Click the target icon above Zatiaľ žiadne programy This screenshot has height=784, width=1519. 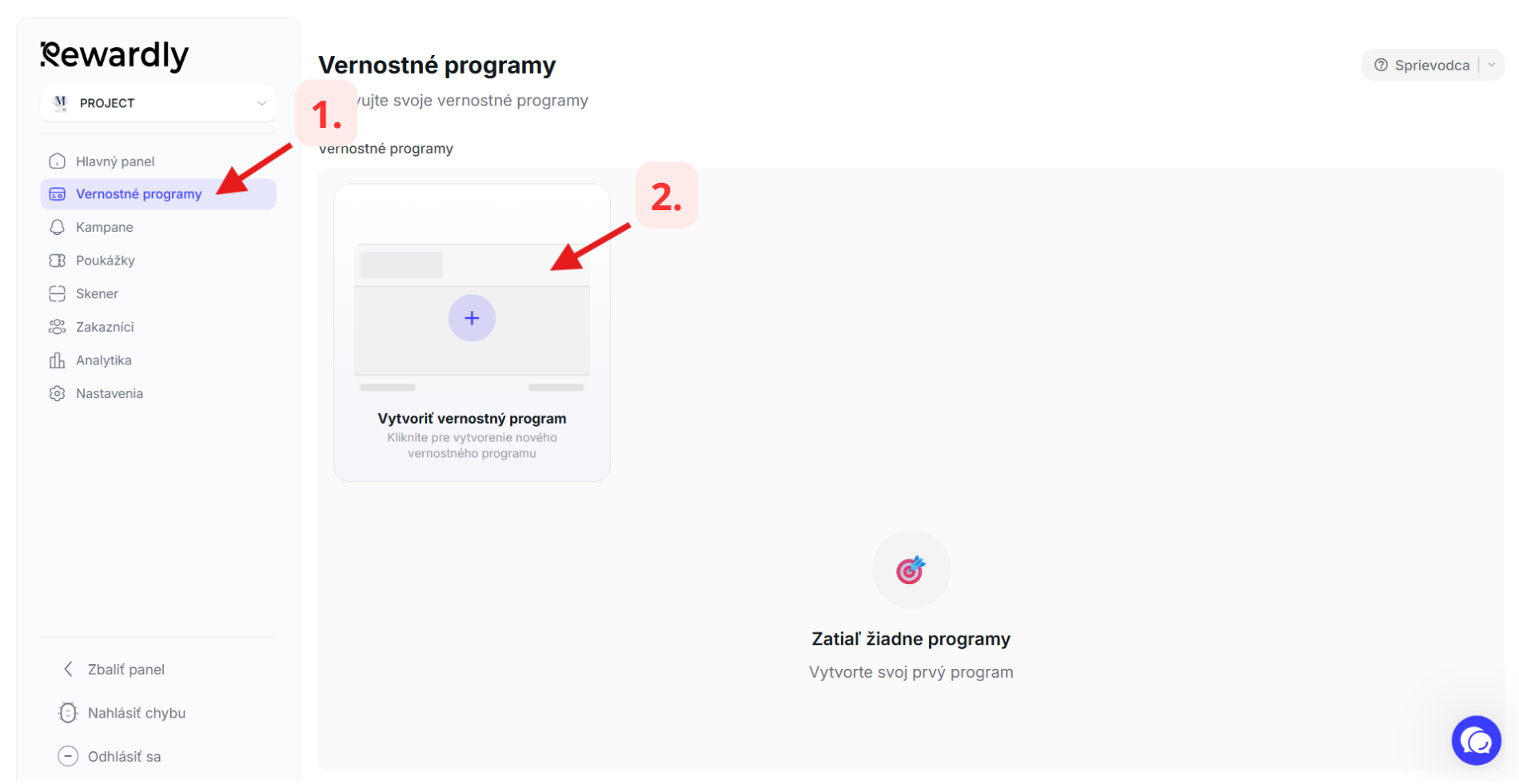coord(911,569)
